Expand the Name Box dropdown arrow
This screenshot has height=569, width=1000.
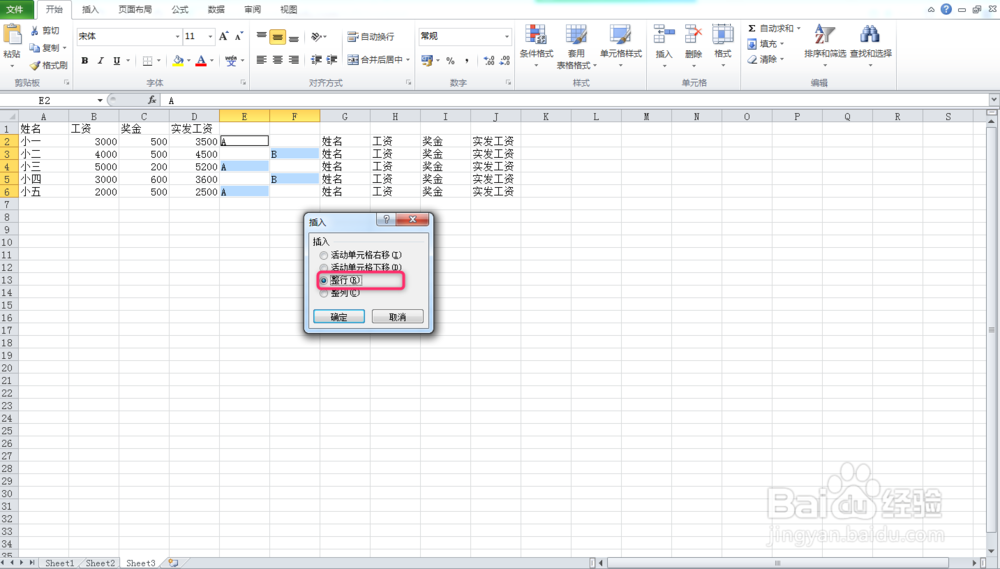100,100
